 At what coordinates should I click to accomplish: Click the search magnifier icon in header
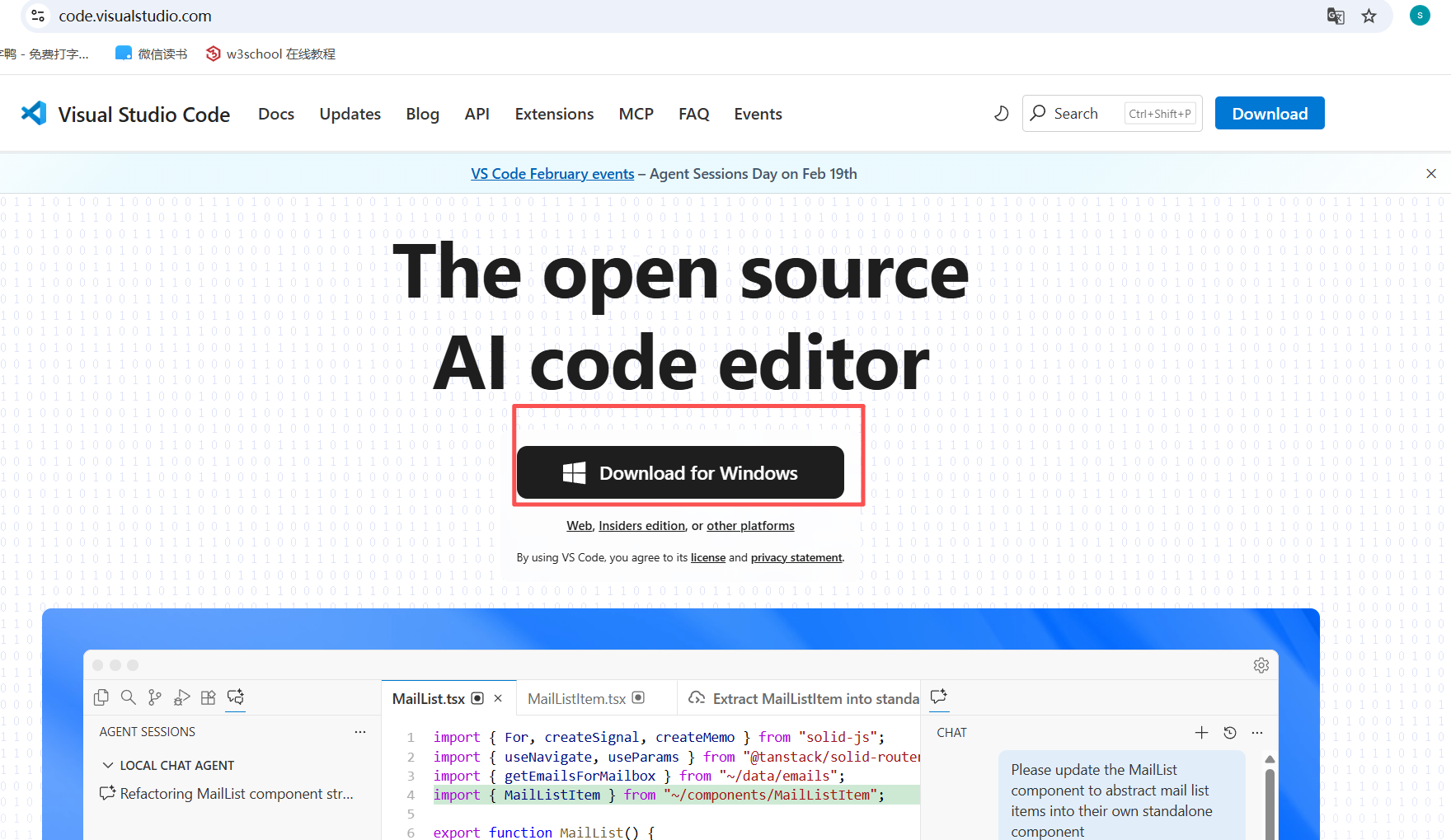[x=1038, y=113]
